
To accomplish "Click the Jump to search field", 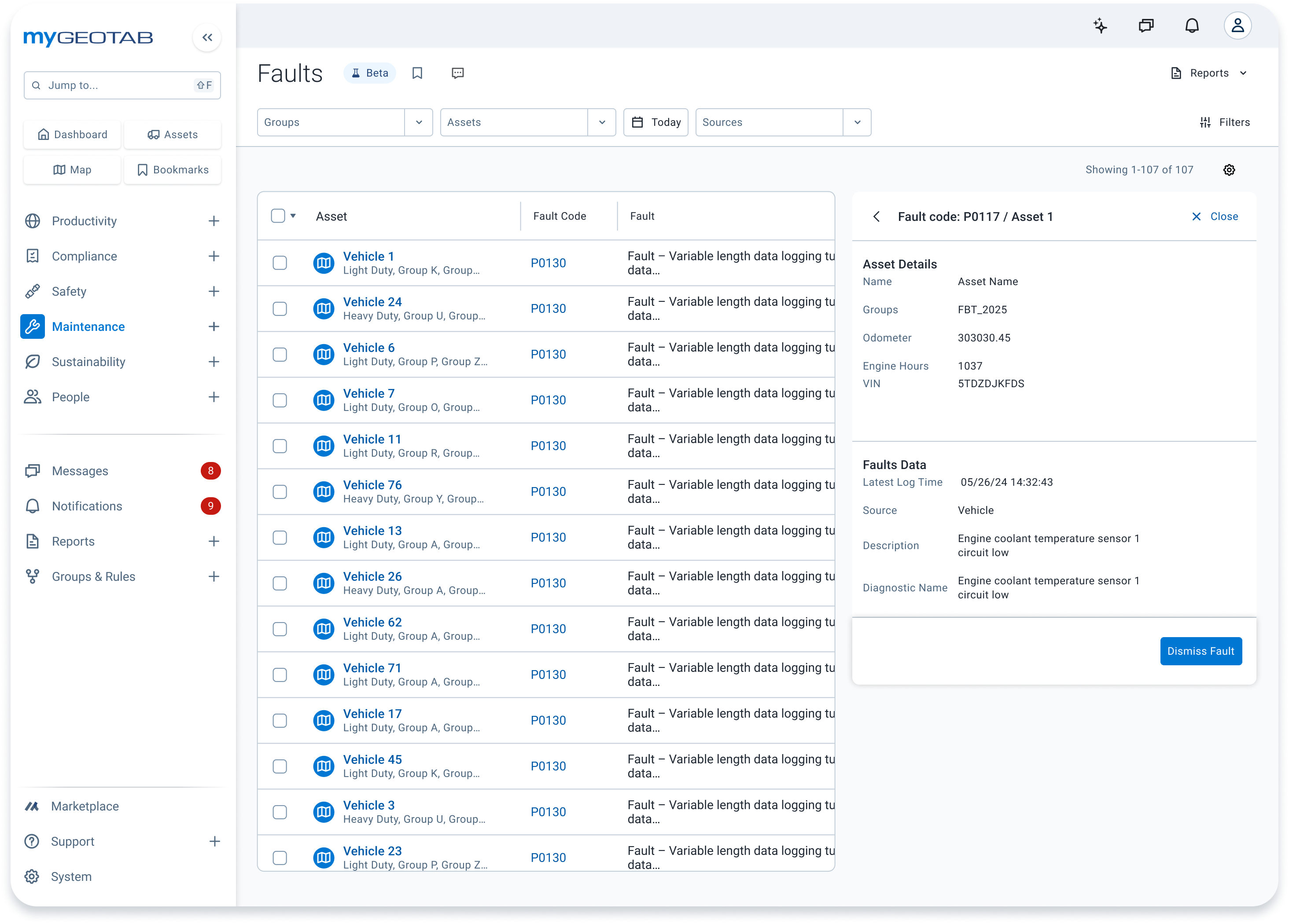I will pyautogui.click(x=122, y=85).
